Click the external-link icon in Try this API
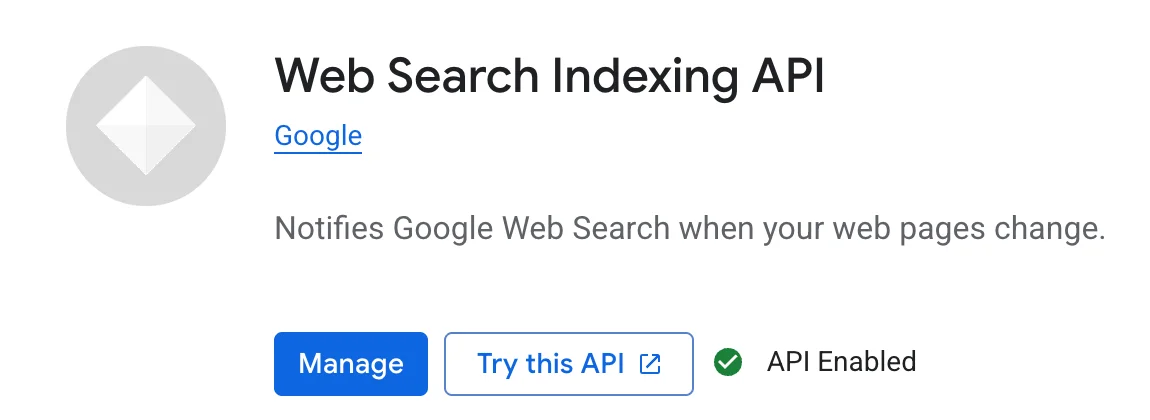This screenshot has height=420, width=1150. [650, 363]
